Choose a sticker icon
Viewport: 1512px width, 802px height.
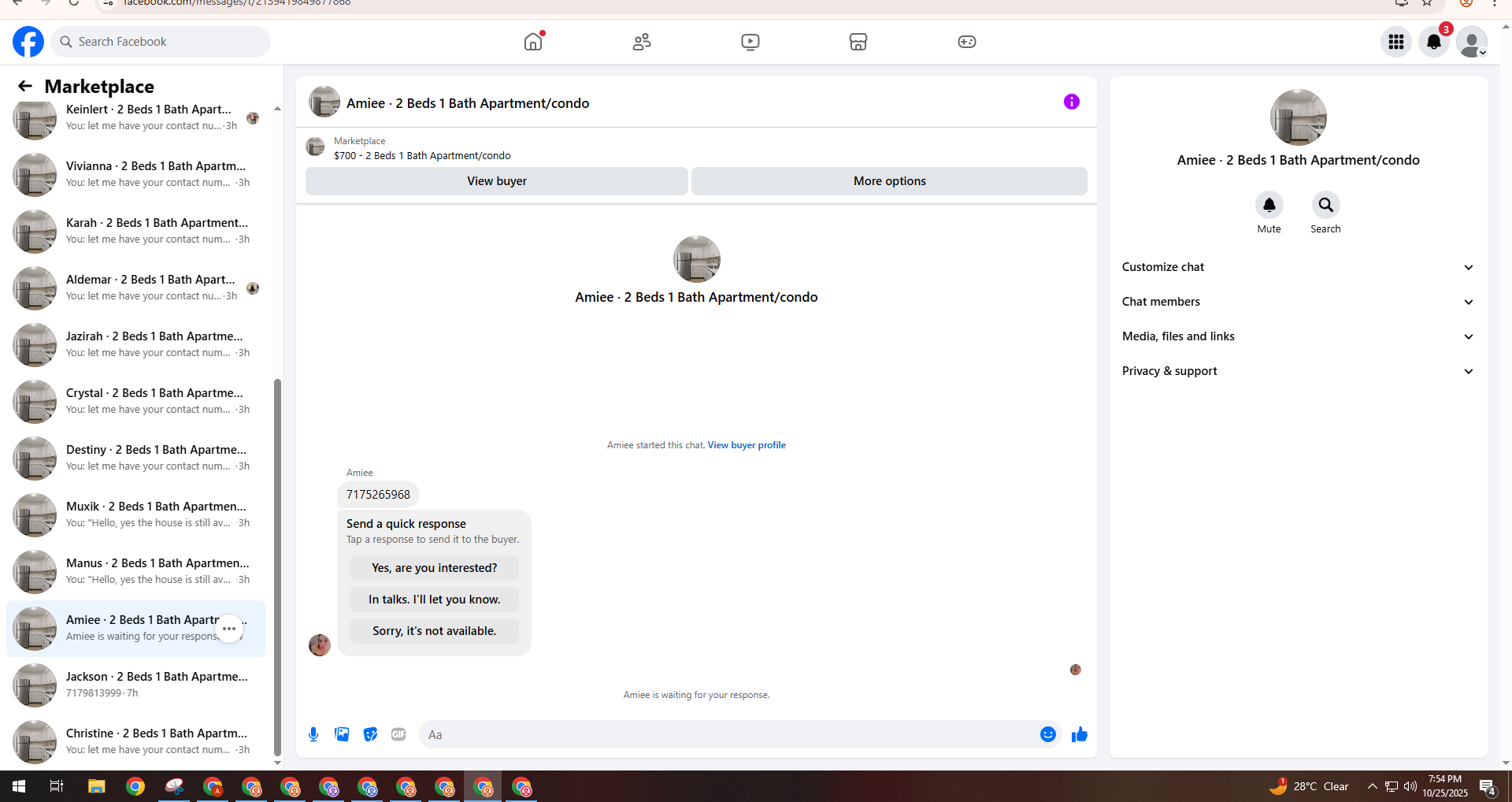click(x=370, y=734)
